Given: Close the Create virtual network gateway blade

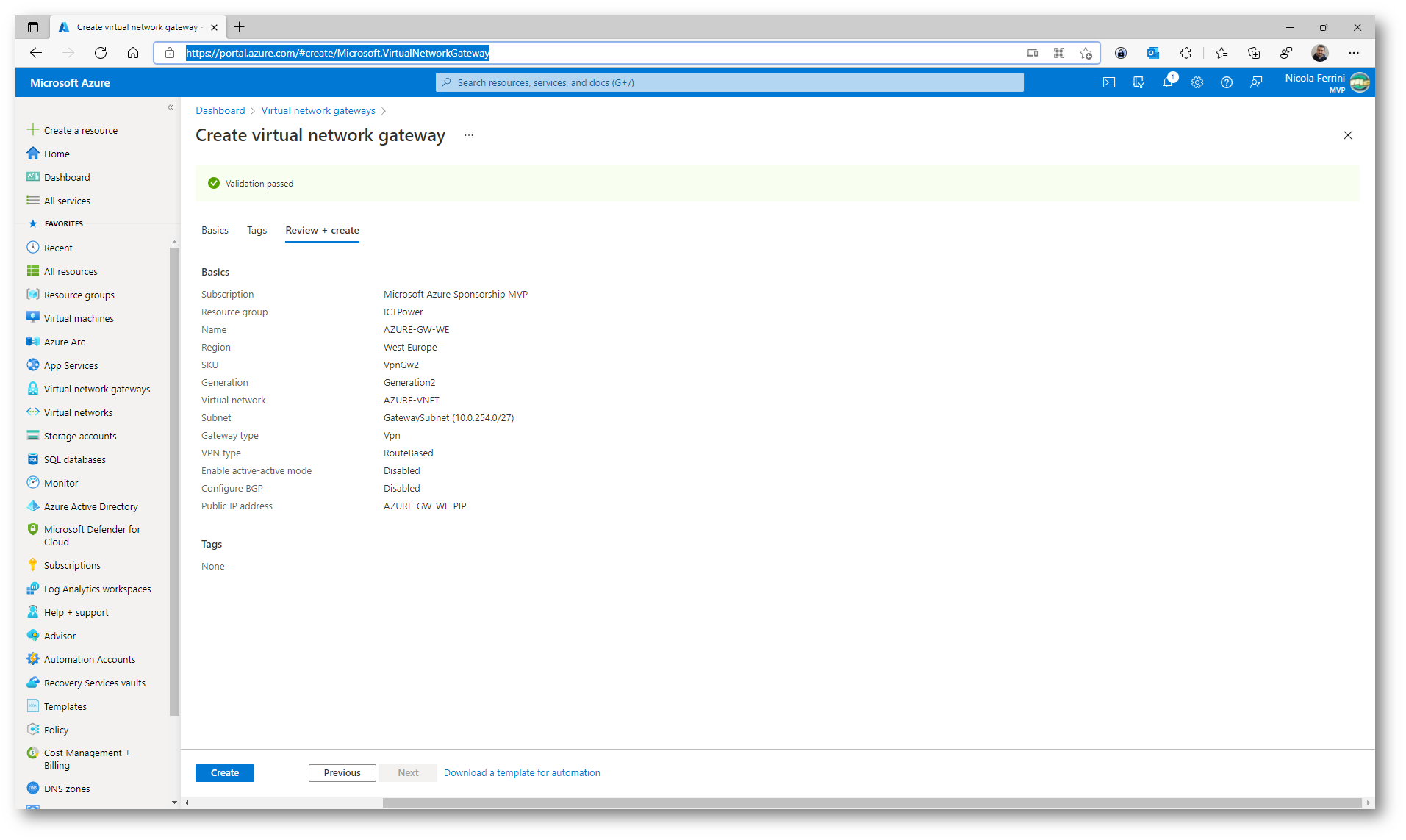Looking at the screenshot, I should [x=1348, y=135].
